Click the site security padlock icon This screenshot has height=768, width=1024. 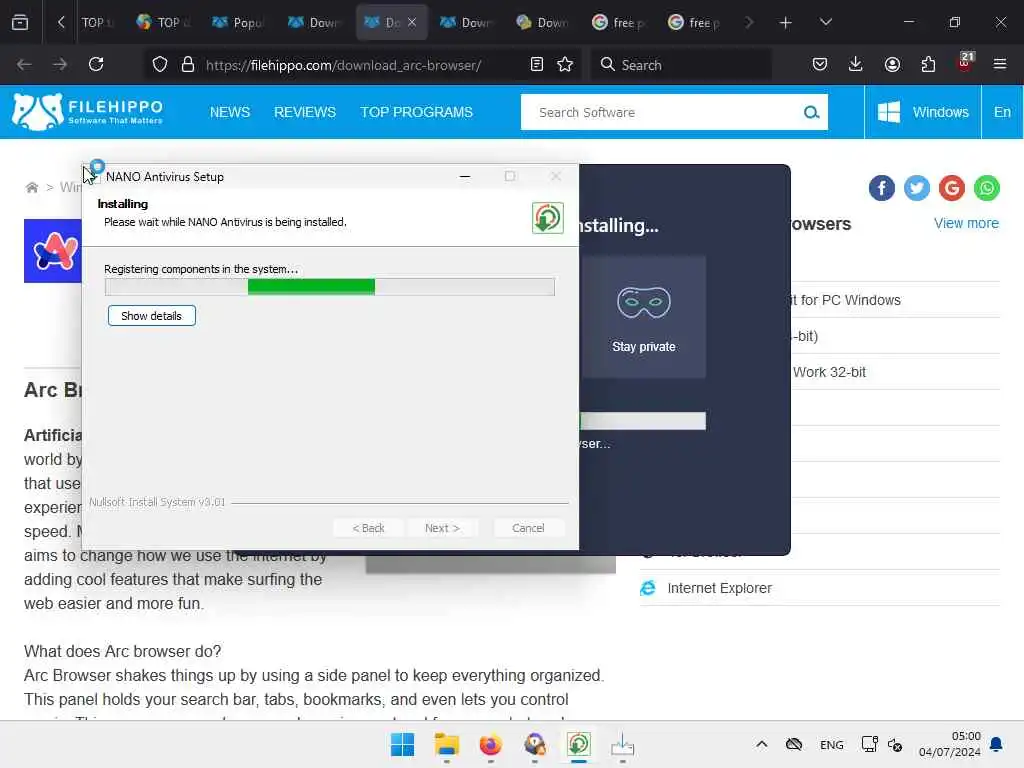[x=188, y=64]
